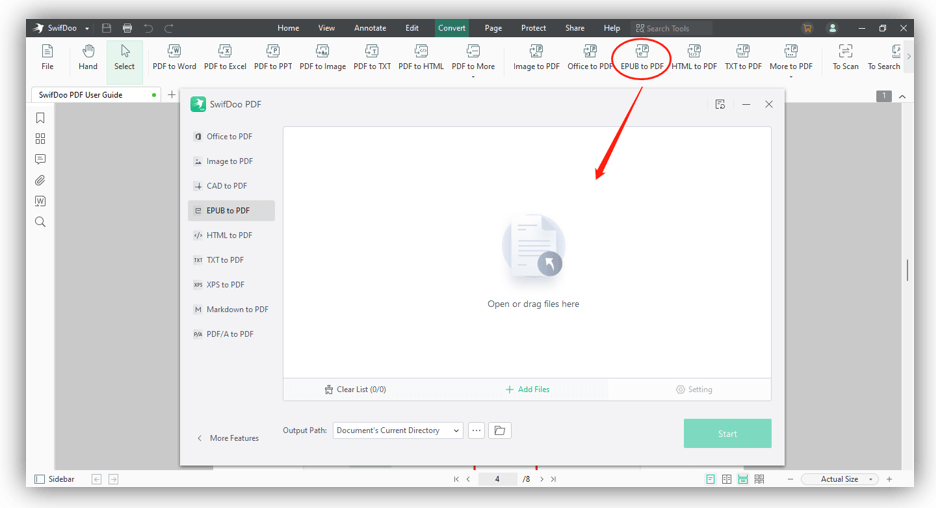Select Markdown to PDF option
Viewport: 936px width, 508px height.
coord(231,309)
